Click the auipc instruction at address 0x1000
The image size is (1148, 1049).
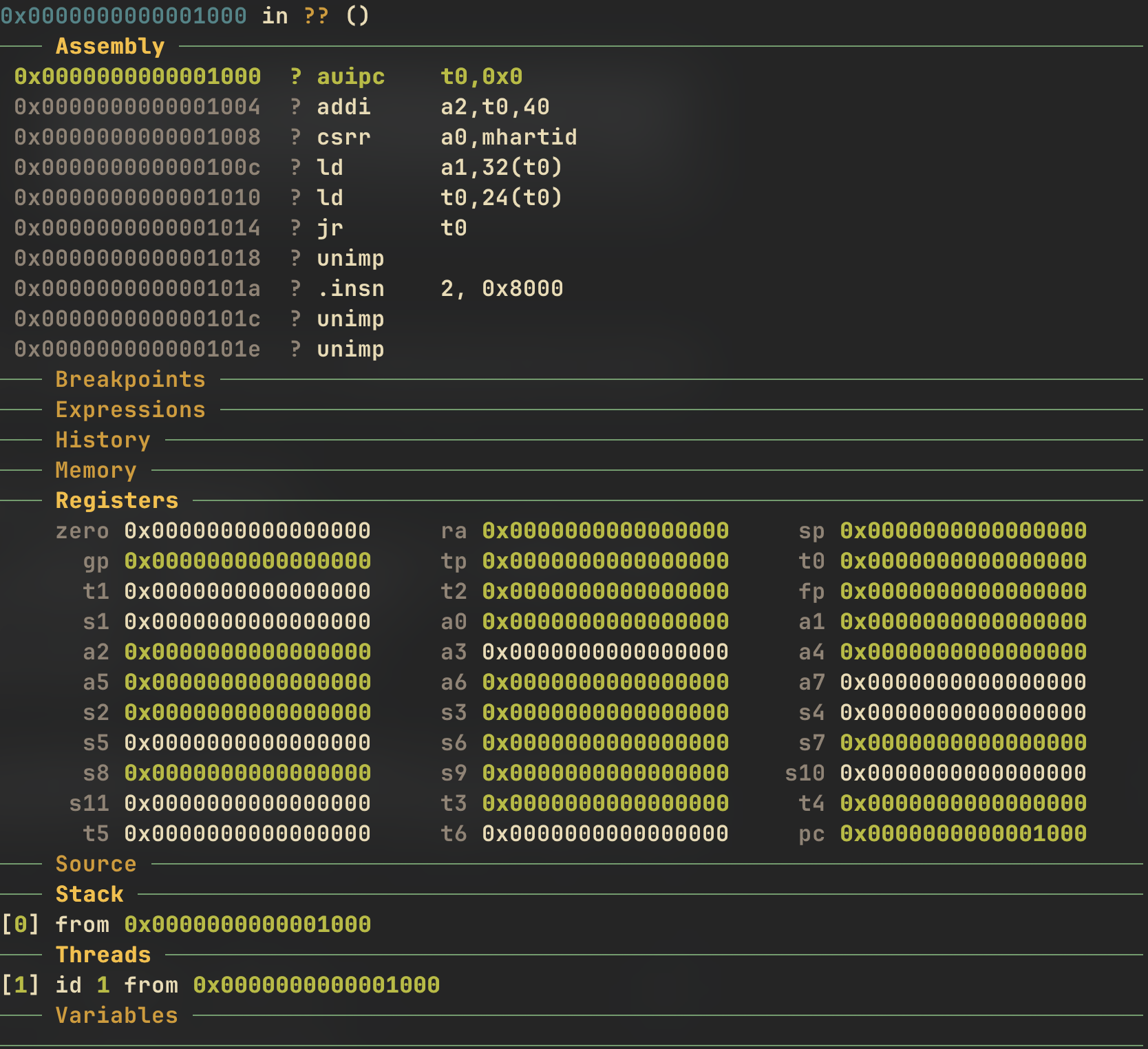(x=350, y=76)
